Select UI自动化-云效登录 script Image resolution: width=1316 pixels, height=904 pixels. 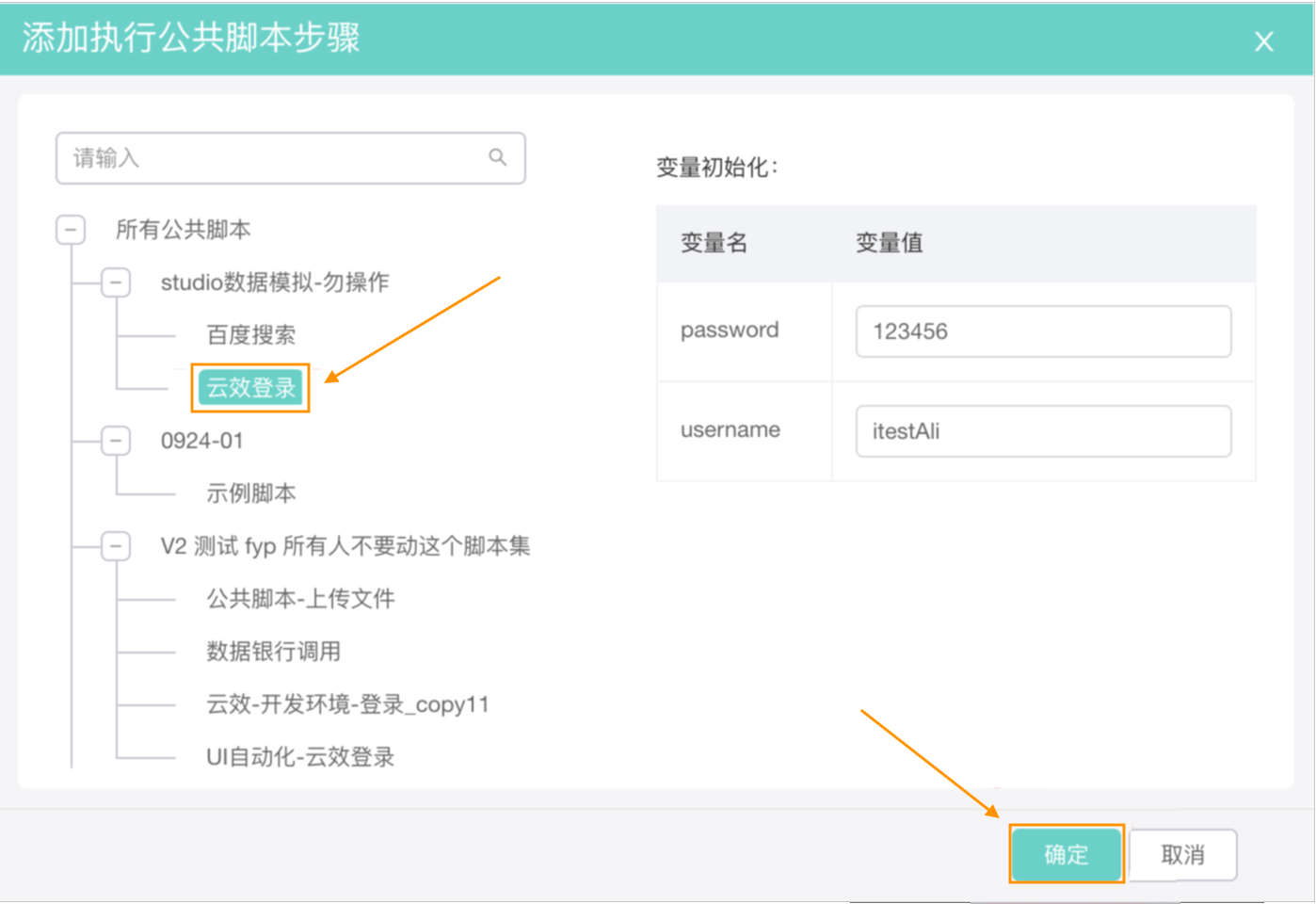point(299,757)
